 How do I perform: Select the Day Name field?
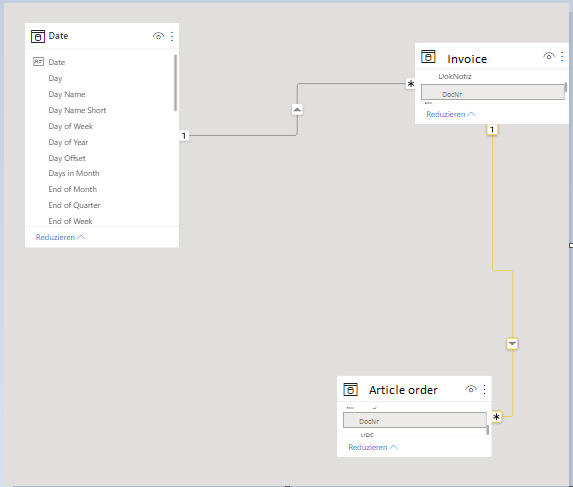(x=67, y=94)
